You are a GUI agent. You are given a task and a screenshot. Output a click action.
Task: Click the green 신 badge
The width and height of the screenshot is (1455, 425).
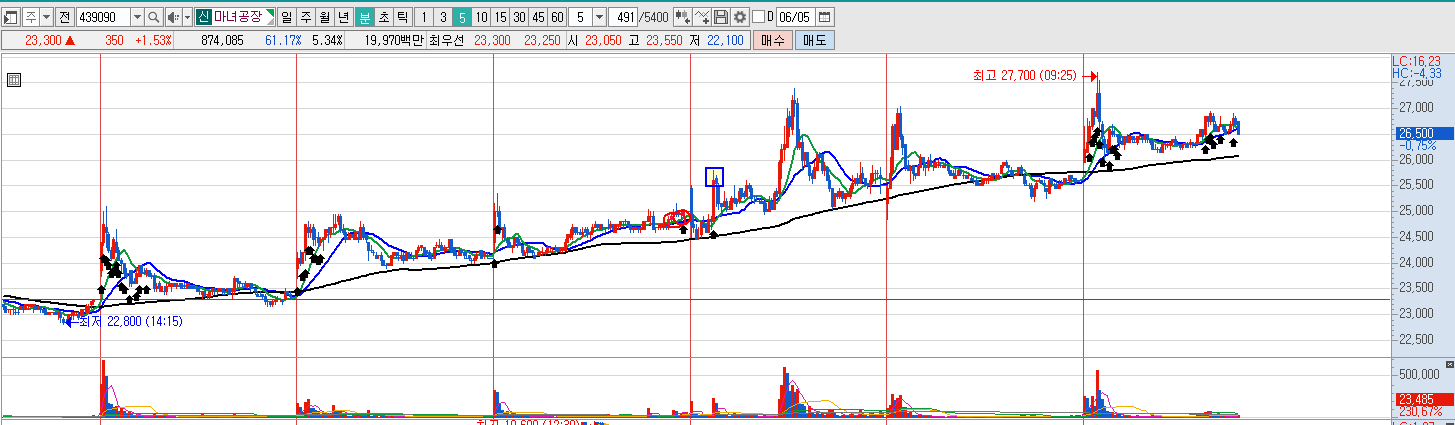point(203,17)
